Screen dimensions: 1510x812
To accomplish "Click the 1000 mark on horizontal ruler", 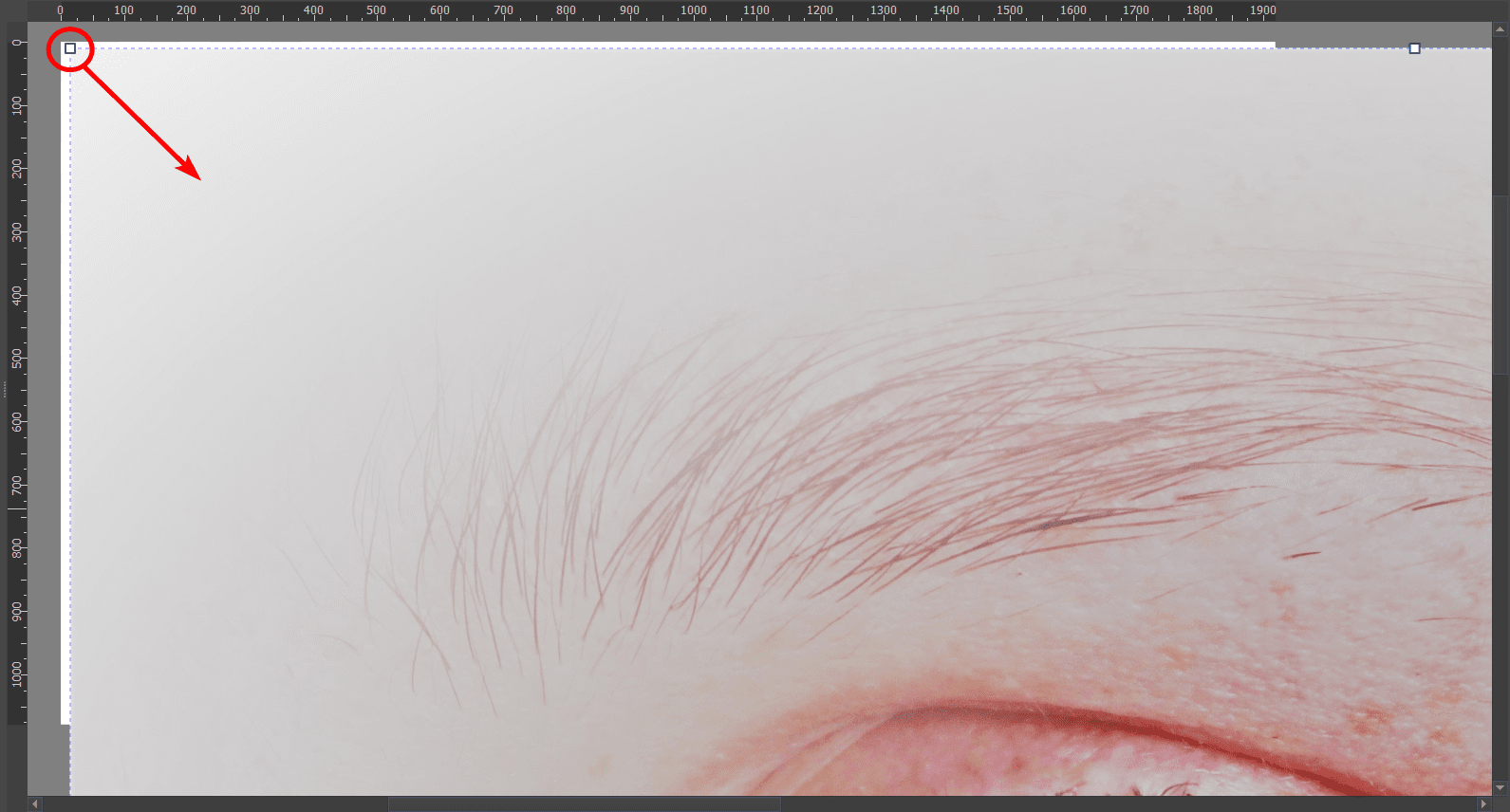I will coord(693,10).
